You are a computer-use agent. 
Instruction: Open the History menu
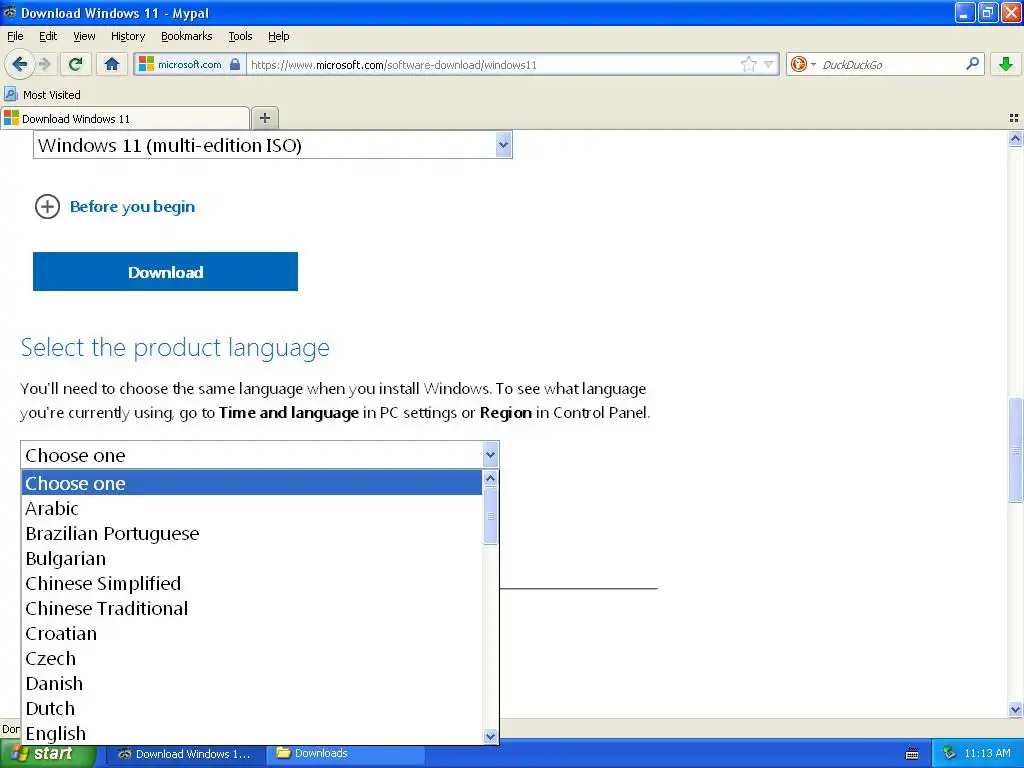click(127, 36)
